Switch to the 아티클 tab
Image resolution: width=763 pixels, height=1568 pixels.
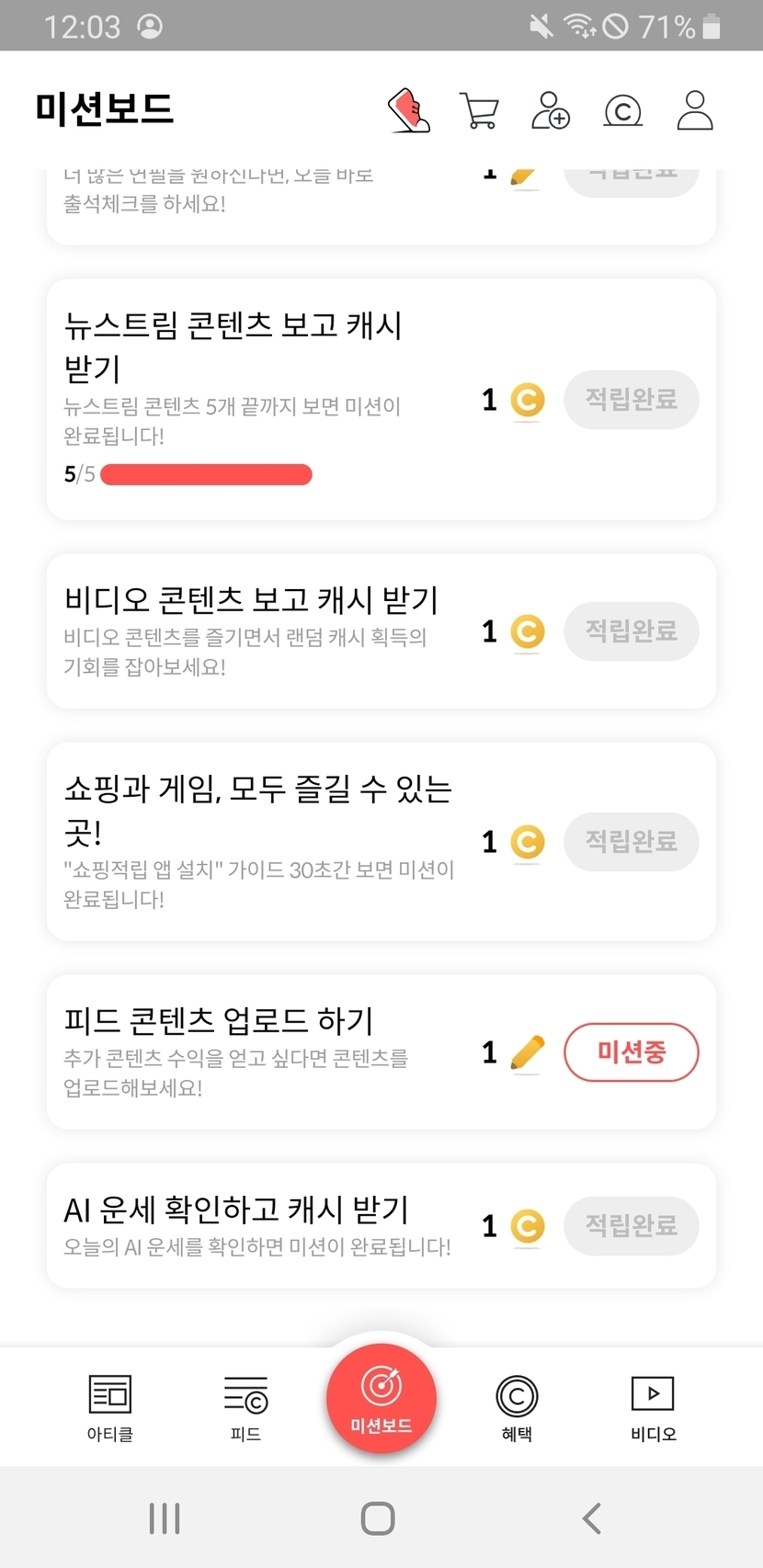(x=110, y=1406)
